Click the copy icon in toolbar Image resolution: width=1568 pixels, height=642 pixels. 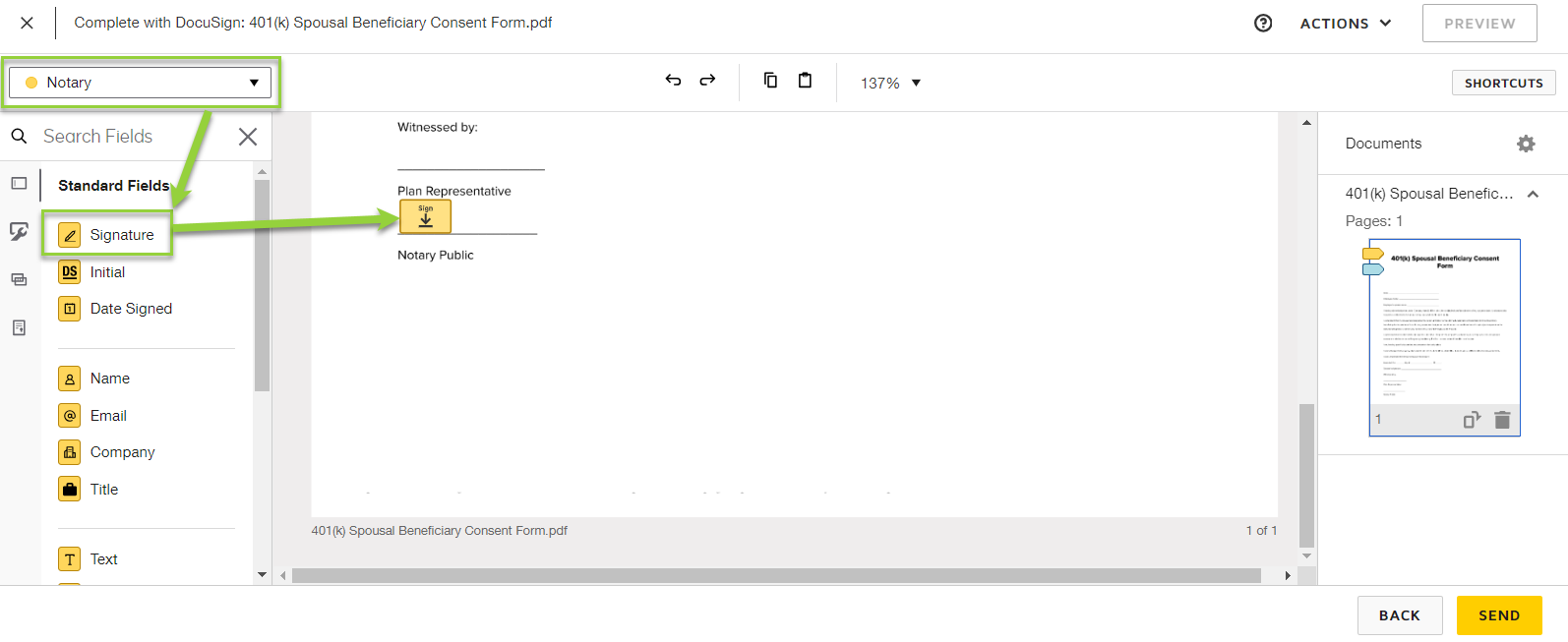tap(770, 81)
